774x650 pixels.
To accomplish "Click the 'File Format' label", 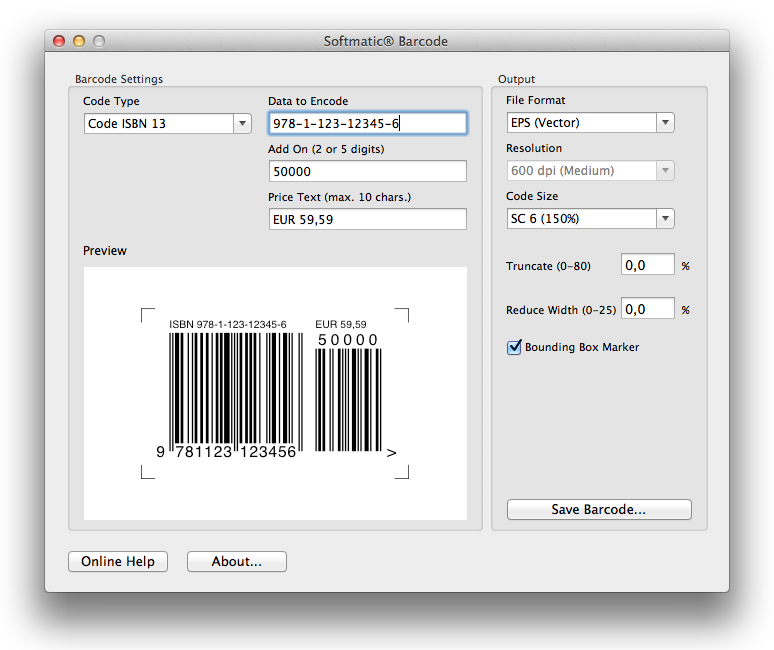I will point(536,100).
